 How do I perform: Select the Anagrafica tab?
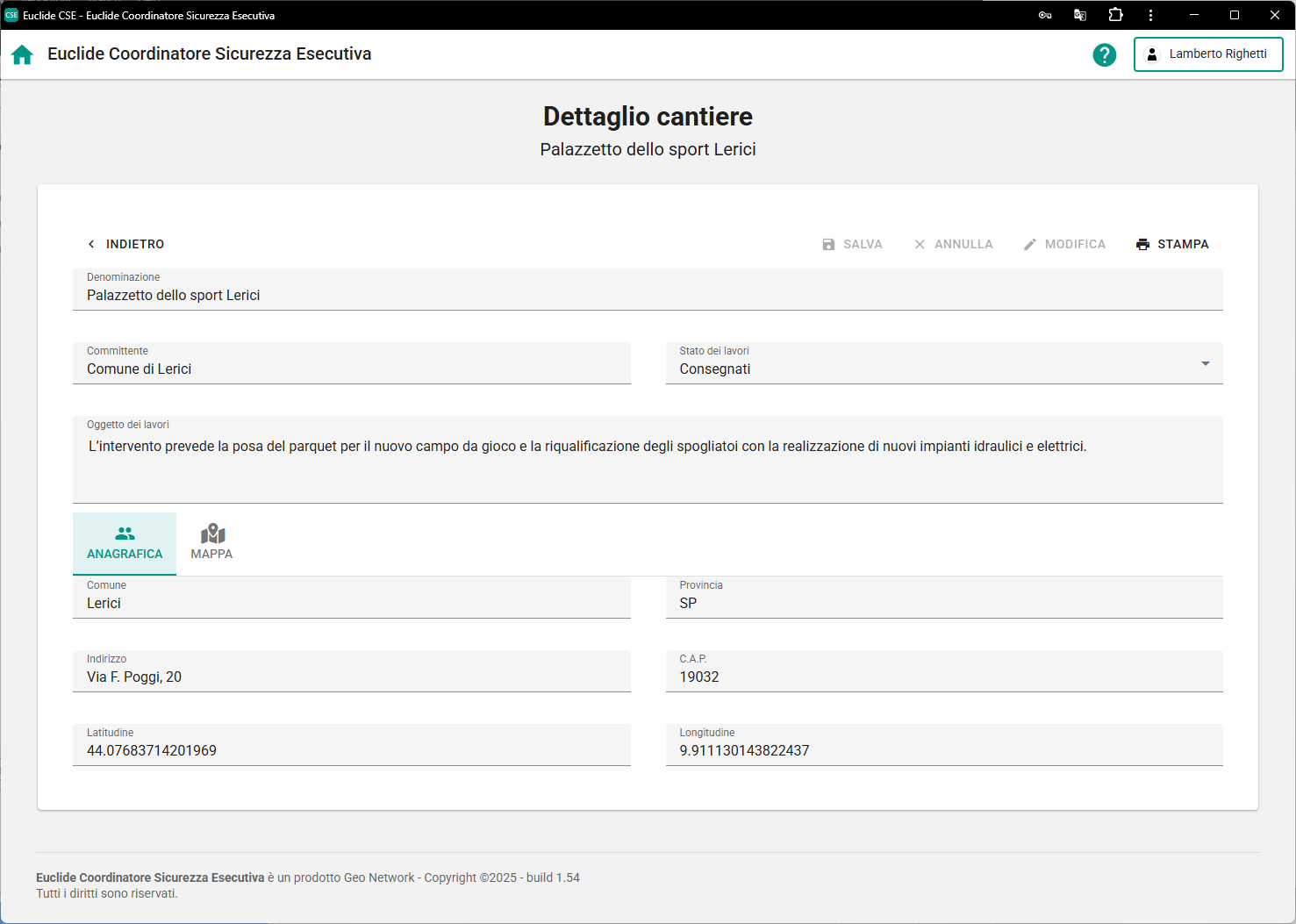pyautogui.click(x=125, y=543)
